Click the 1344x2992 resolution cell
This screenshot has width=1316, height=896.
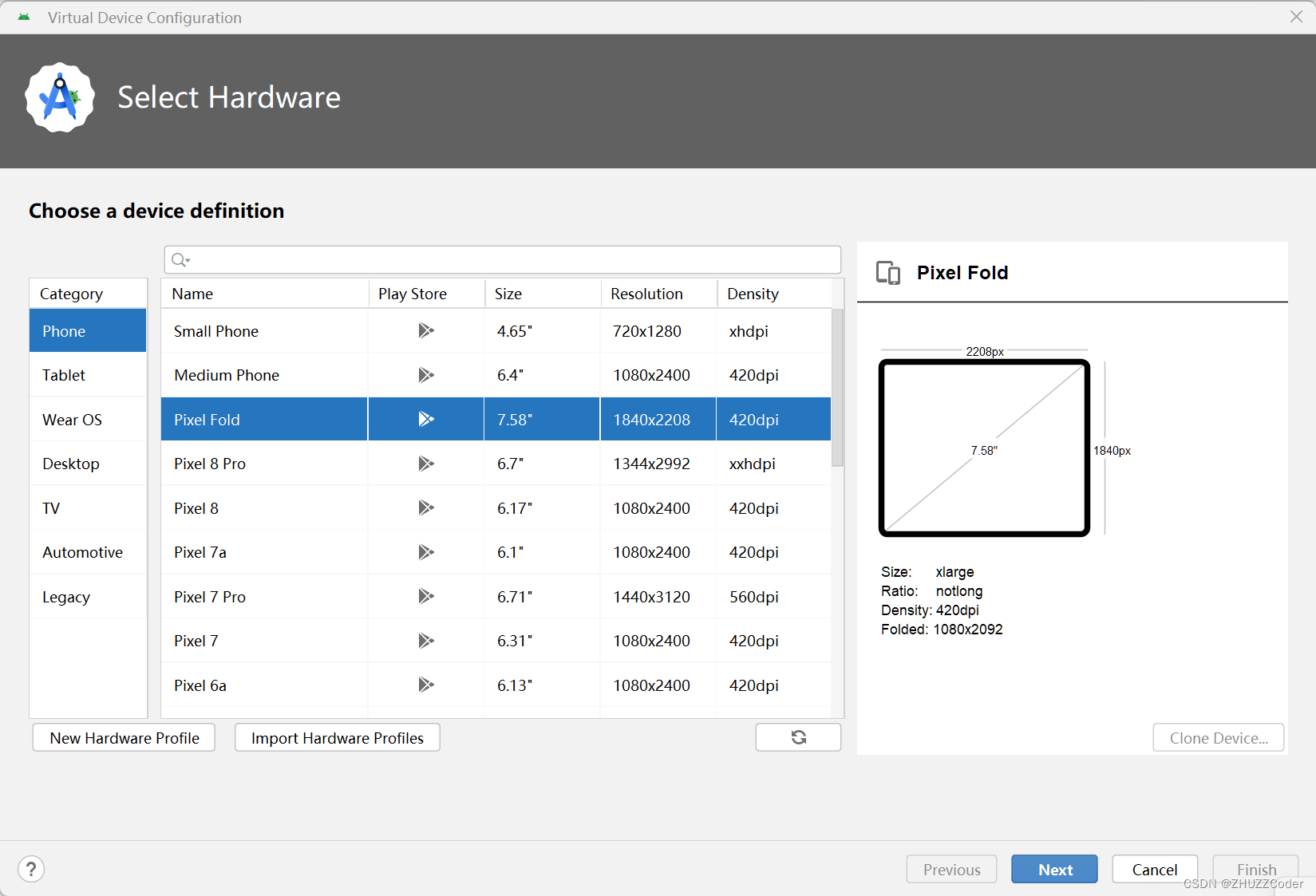[x=658, y=464]
